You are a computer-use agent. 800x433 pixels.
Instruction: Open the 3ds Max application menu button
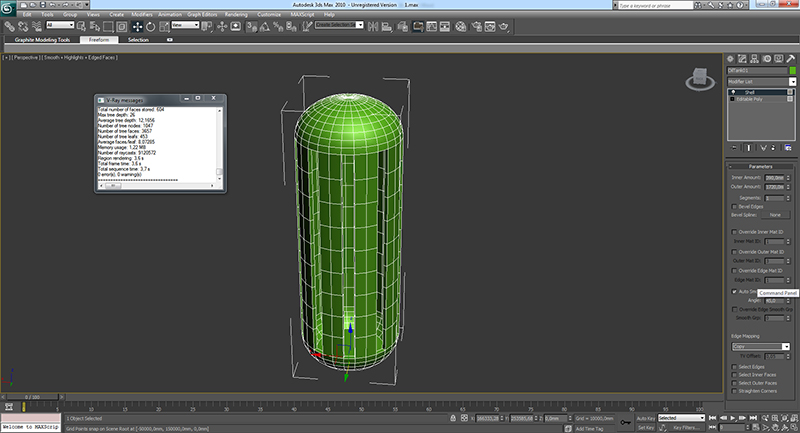[x=8, y=9]
